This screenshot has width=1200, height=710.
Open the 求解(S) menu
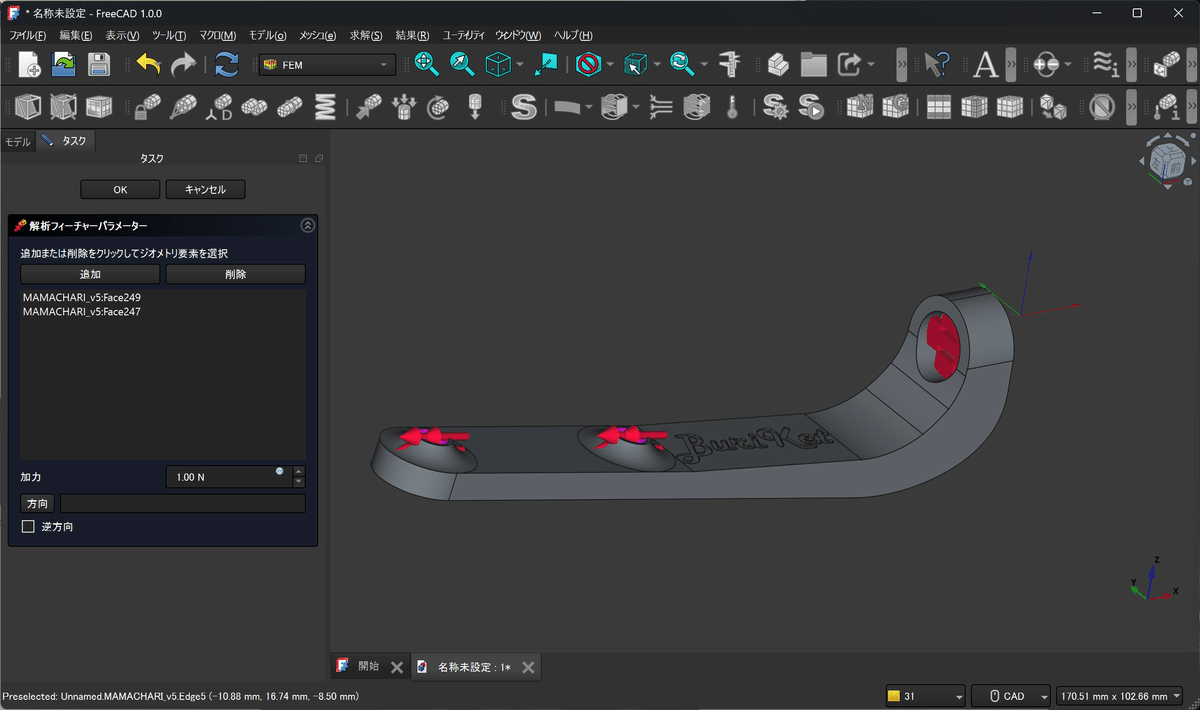click(x=366, y=36)
